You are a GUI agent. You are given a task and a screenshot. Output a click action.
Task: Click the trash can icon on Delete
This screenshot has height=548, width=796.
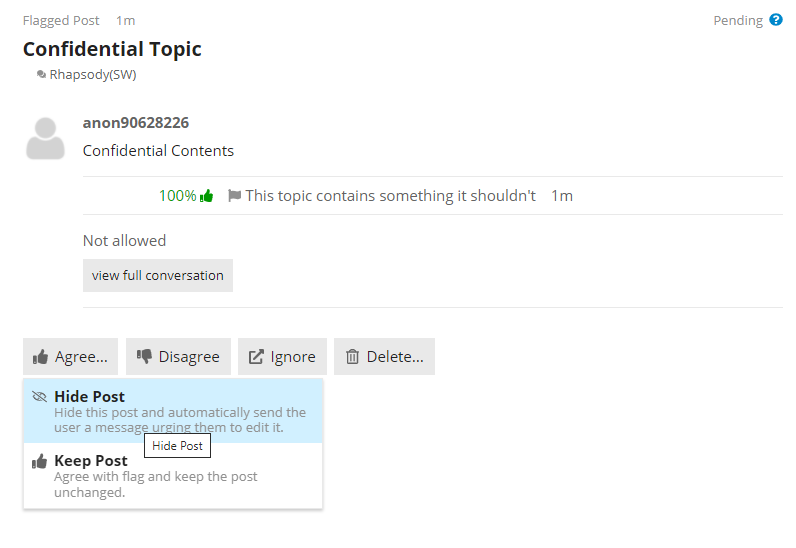(352, 357)
